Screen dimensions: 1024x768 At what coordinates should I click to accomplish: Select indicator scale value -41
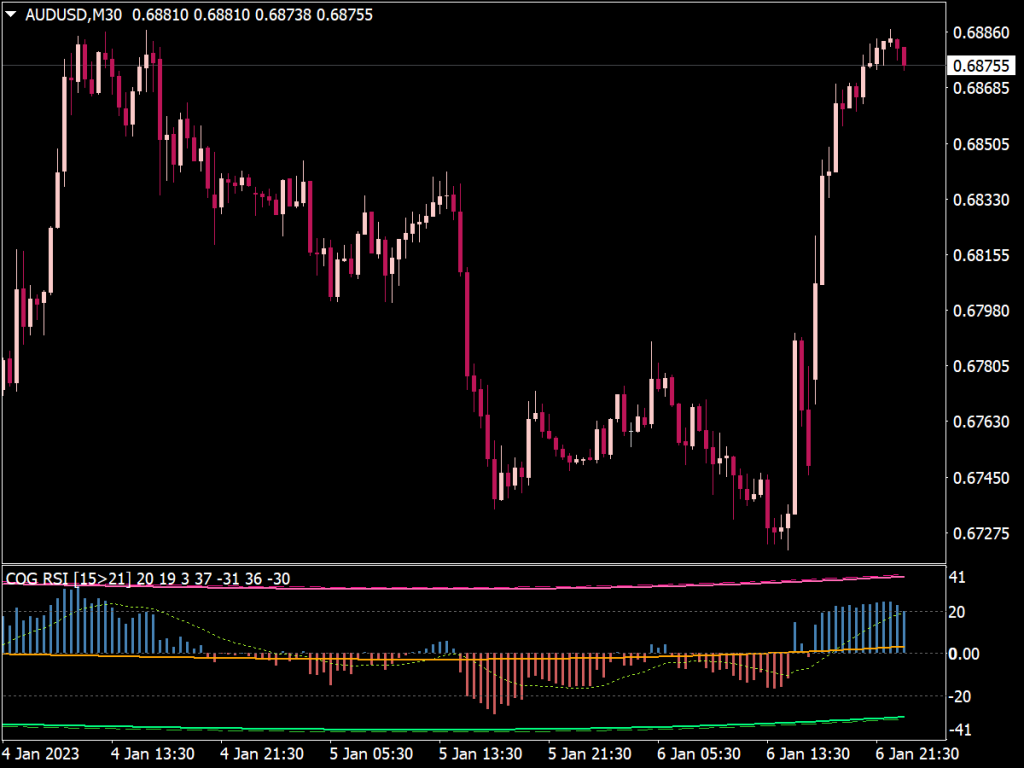pos(960,729)
